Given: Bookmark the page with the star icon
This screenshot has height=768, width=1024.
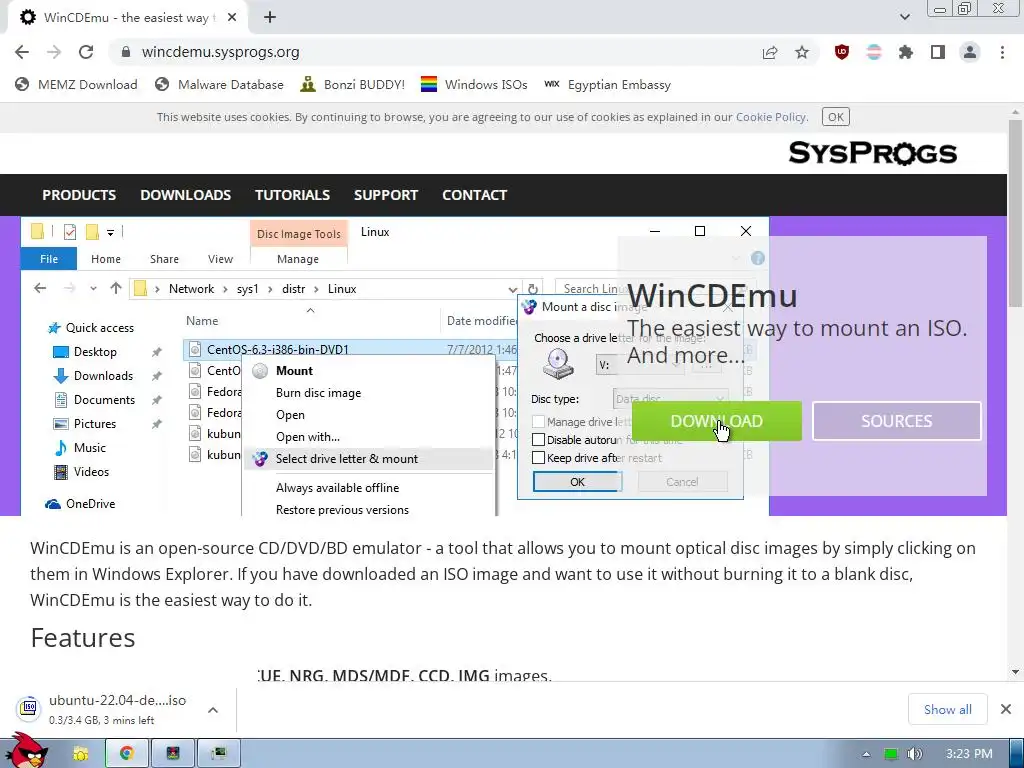Looking at the screenshot, I should [x=802, y=52].
